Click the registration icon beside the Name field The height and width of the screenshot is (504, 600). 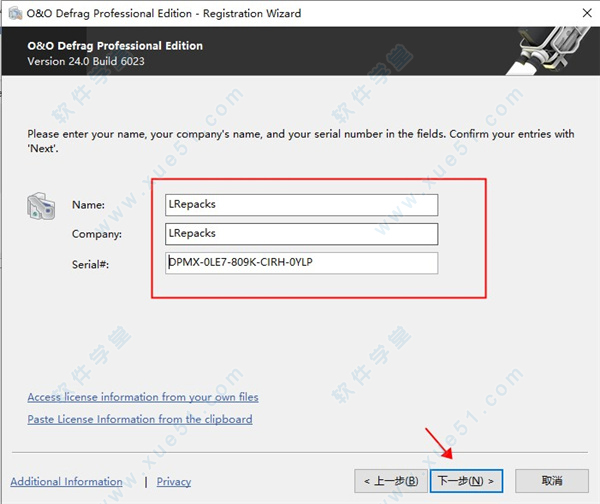41,206
